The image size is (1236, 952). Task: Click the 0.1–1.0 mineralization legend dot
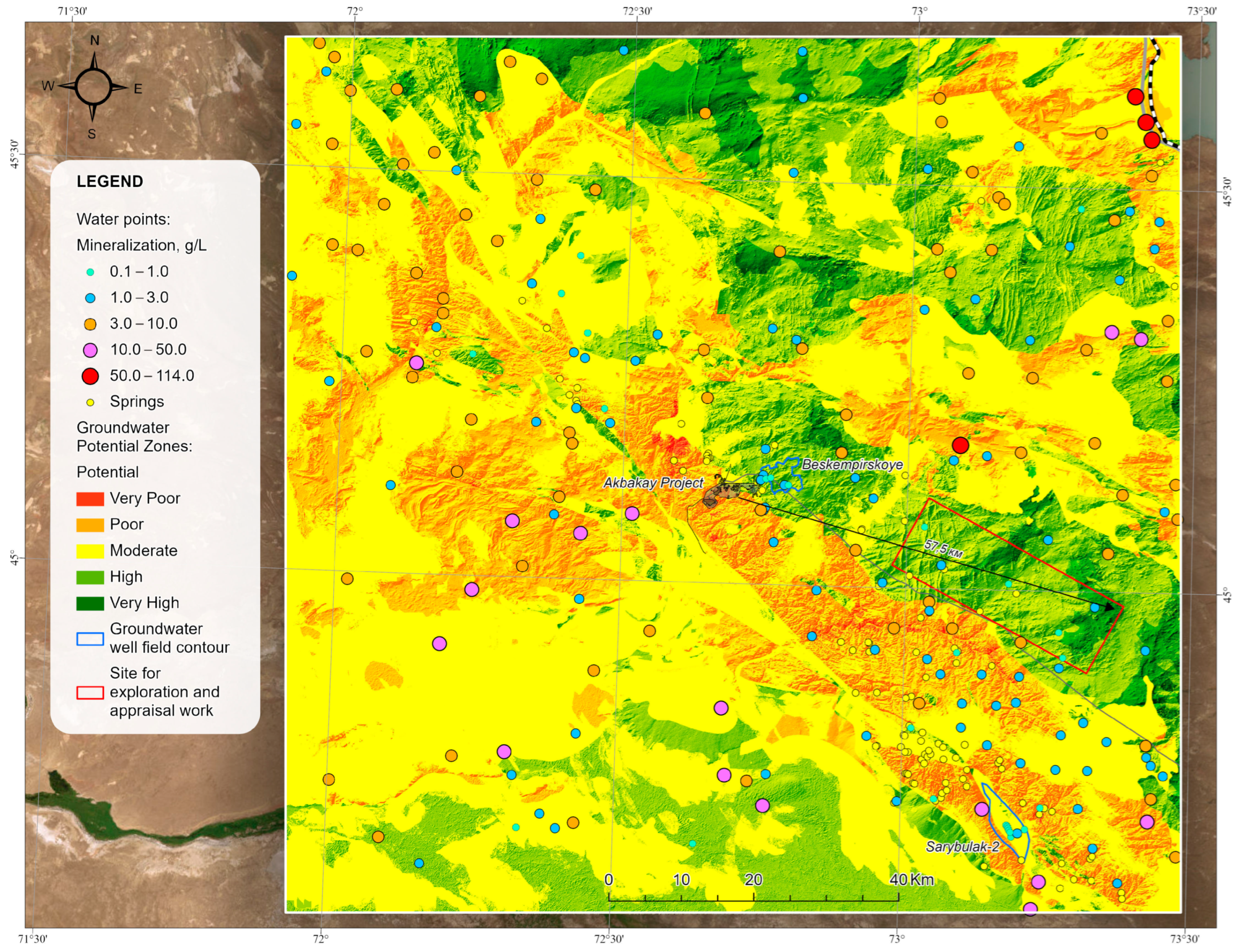(90, 272)
